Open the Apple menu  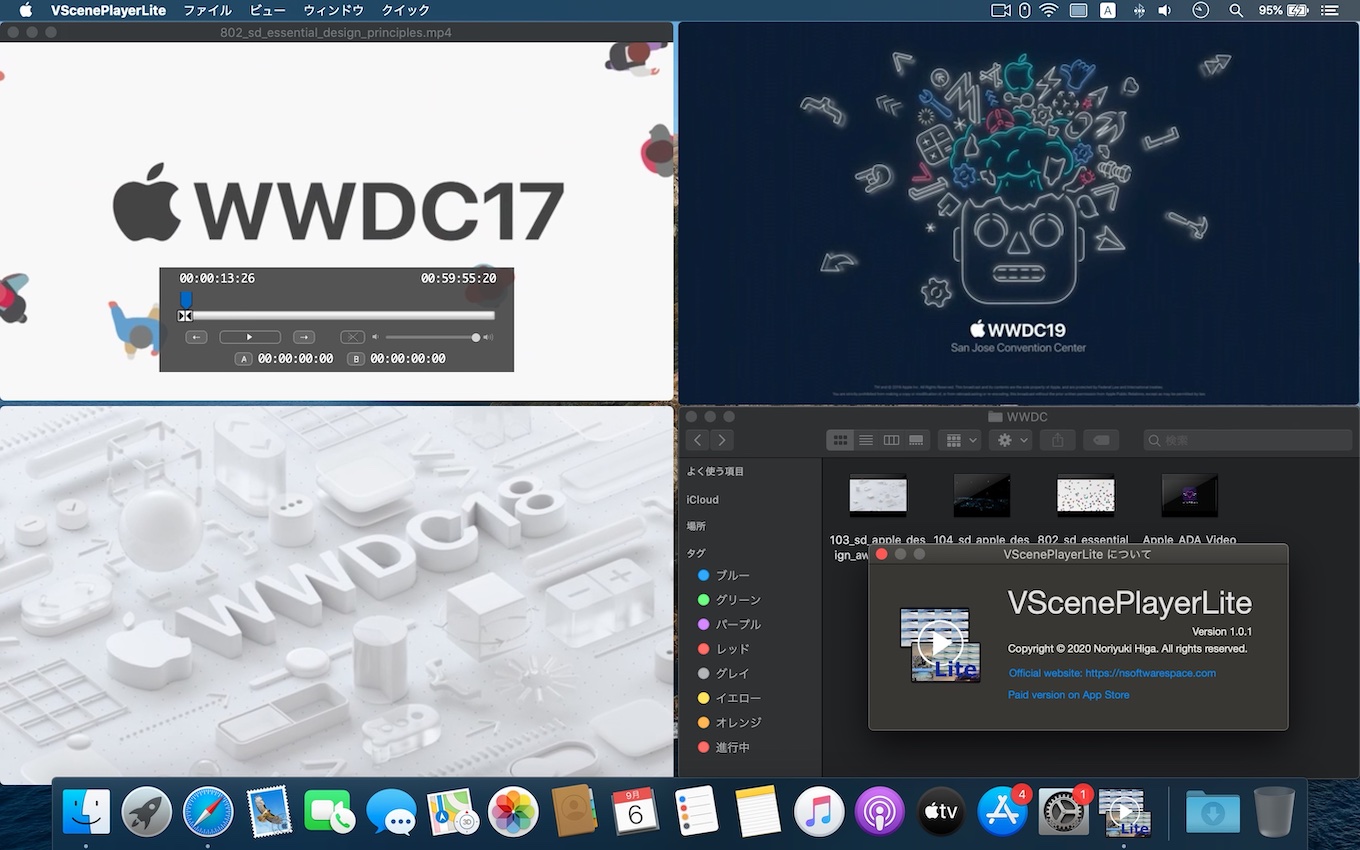coord(25,10)
